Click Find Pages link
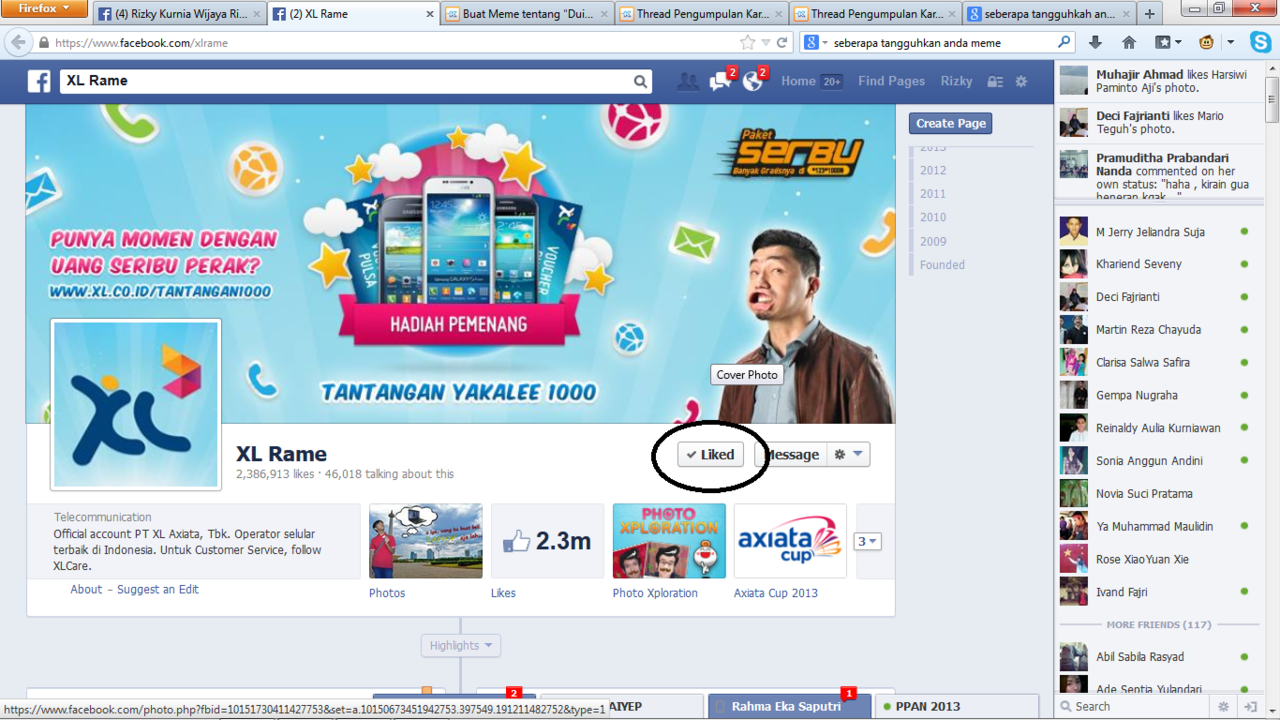The image size is (1280, 720). (891, 82)
